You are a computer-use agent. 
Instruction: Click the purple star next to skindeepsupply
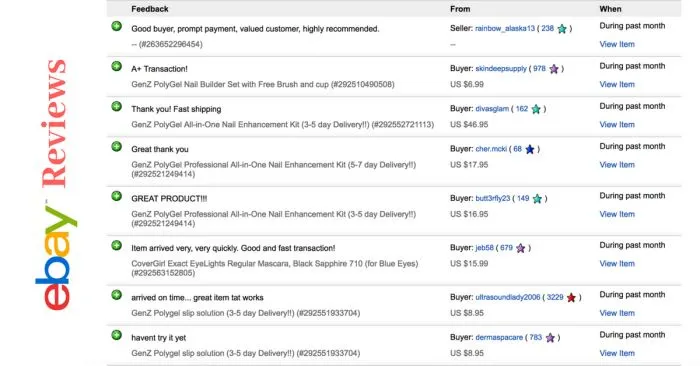tap(554, 69)
